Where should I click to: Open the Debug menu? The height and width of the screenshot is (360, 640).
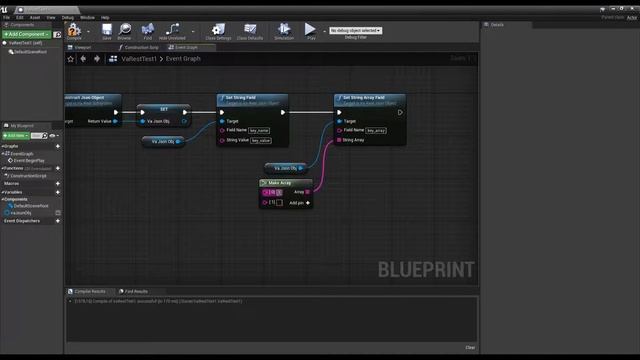coord(68,18)
